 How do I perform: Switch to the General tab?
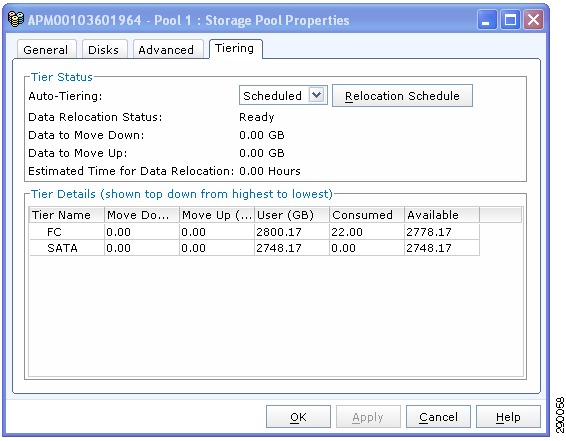46,49
